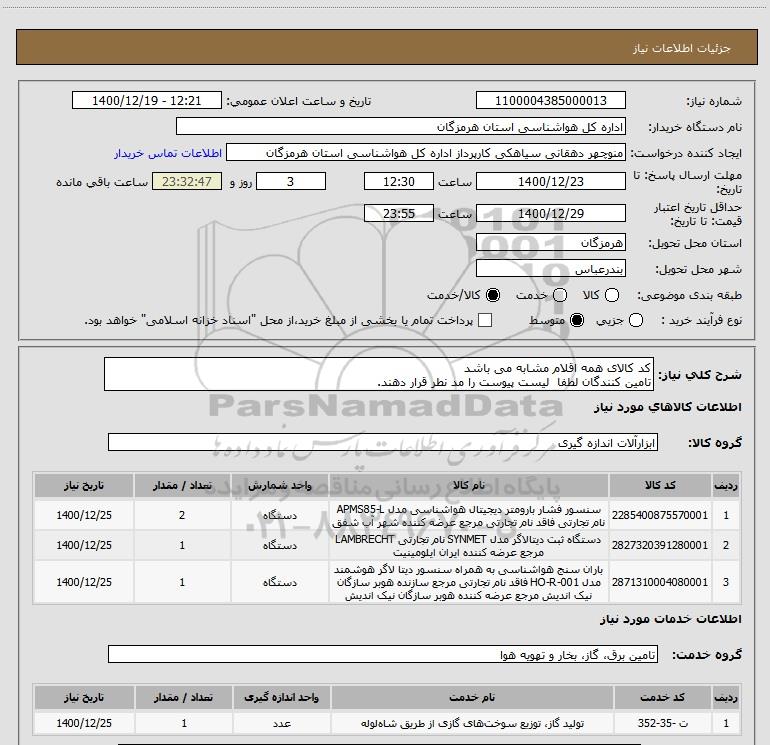Click the buyer organization name field
Viewport: 770px width, 745px height.
point(401,127)
